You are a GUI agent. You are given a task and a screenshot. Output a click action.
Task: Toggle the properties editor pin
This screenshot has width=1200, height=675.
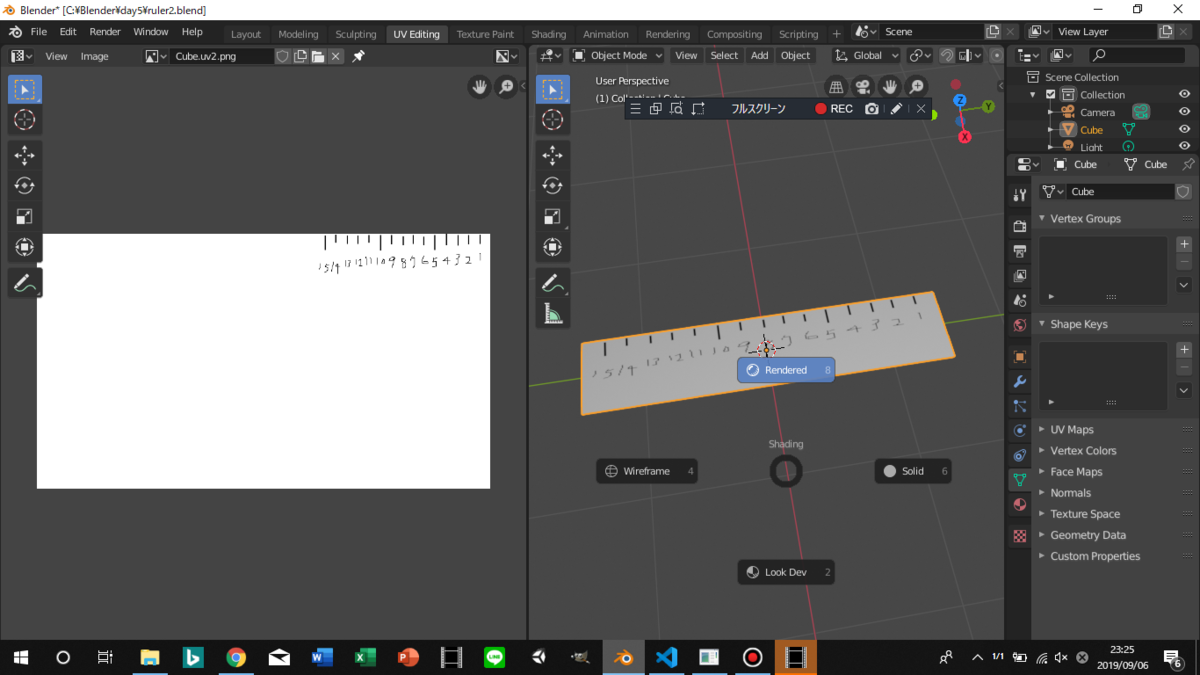(x=1188, y=165)
